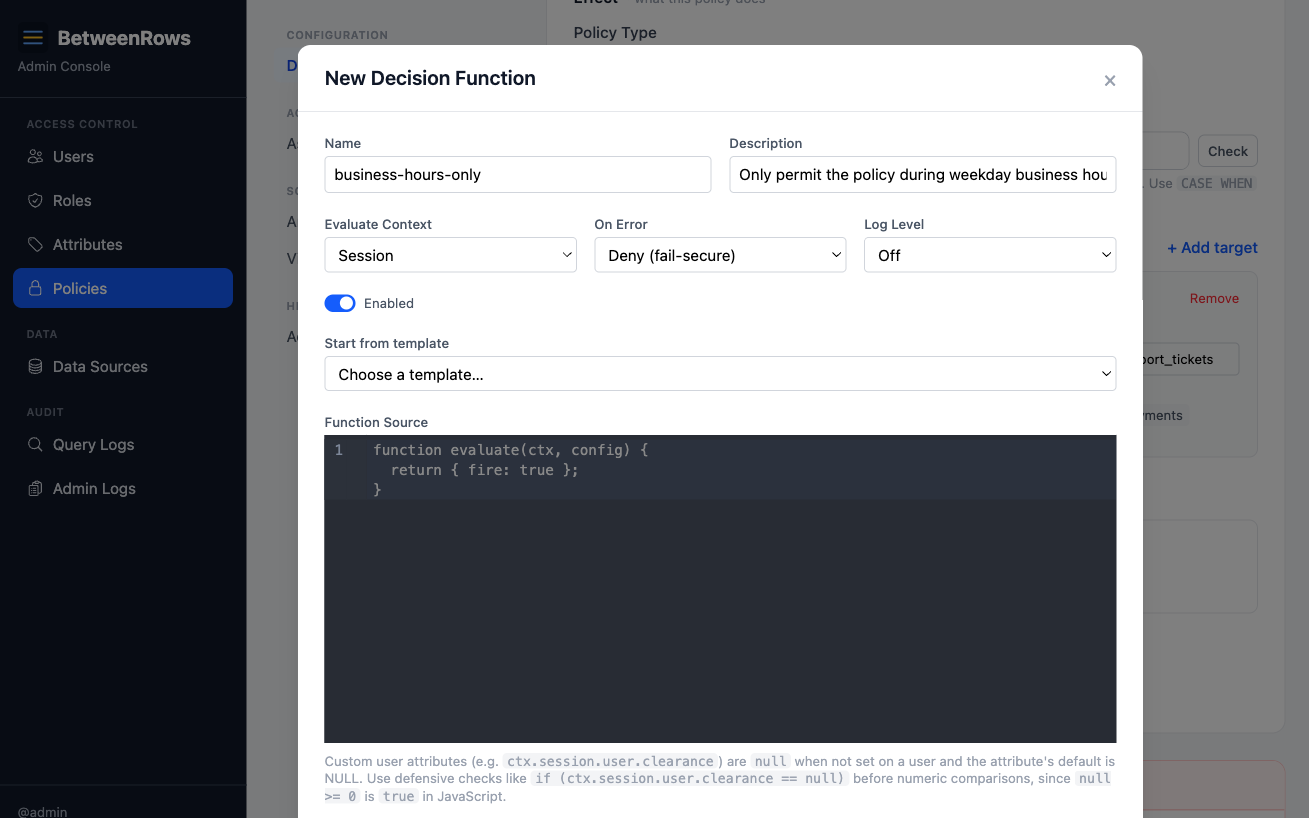Click the Data Sources database icon
The height and width of the screenshot is (818, 1309).
(35, 367)
